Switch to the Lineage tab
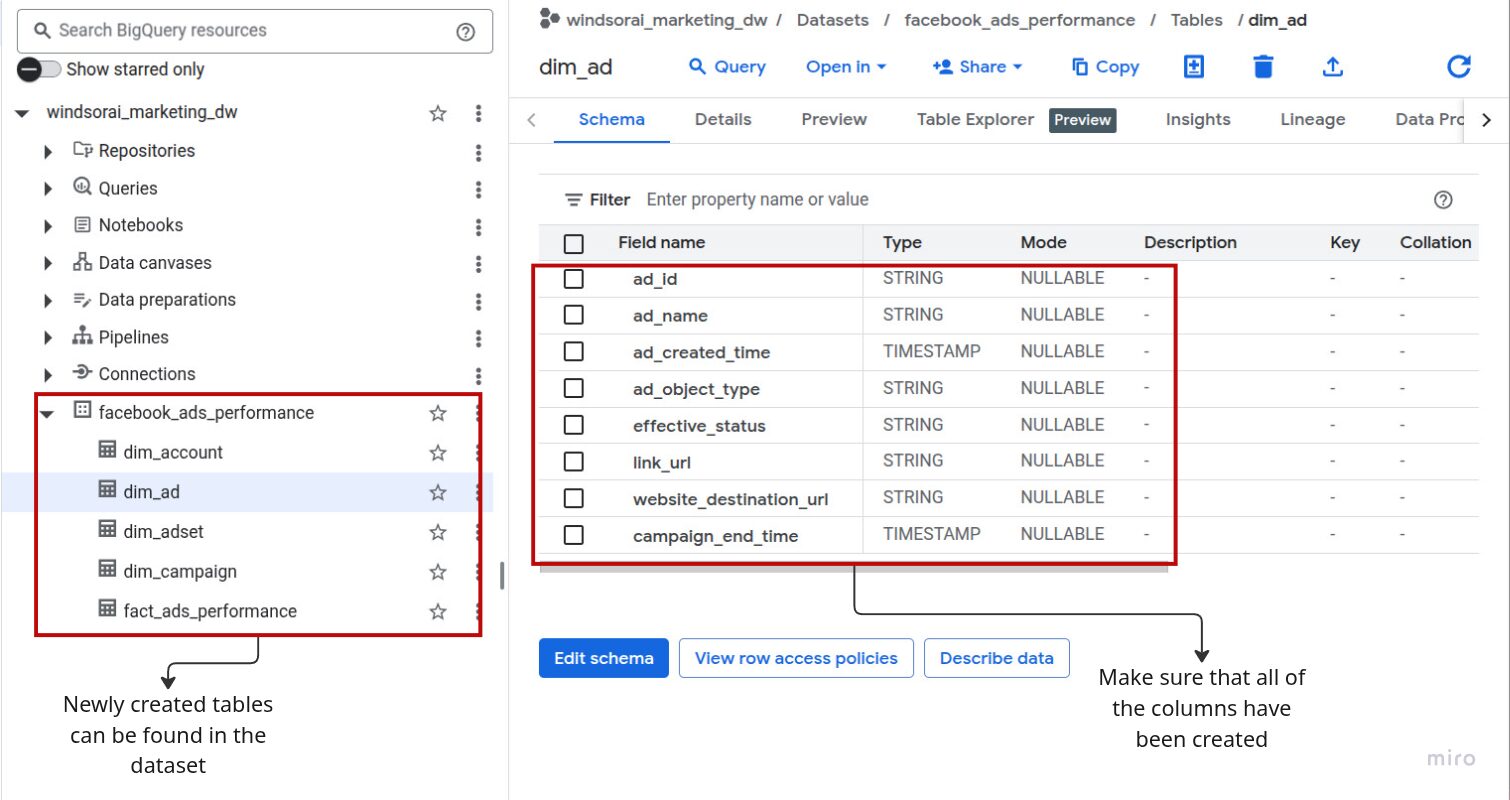Viewport: 1510px width, 800px height. pos(1313,119)
